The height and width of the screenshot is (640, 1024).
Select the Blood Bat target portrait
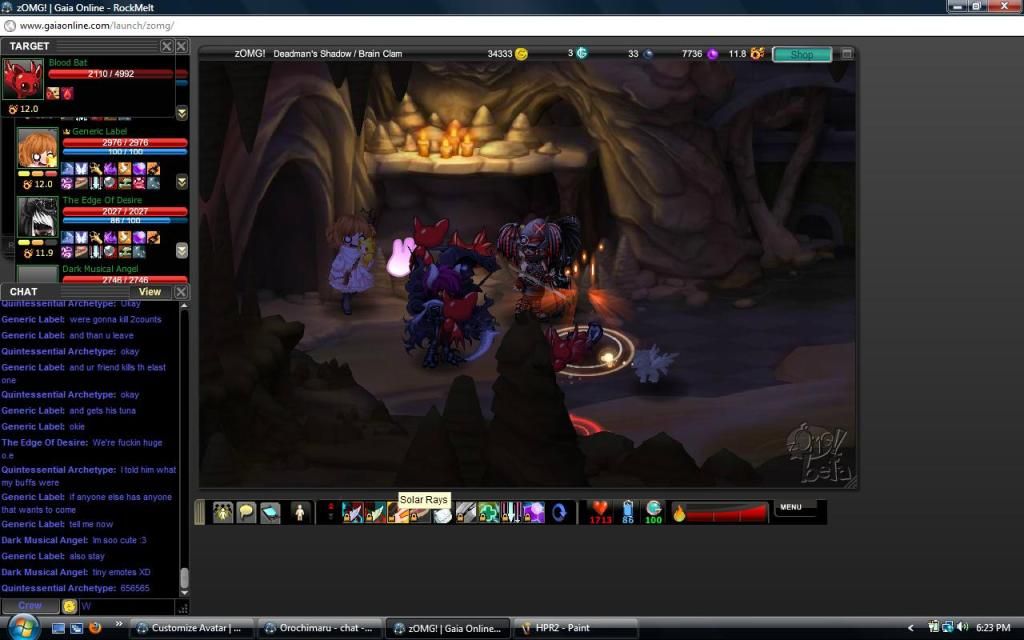[23, 79]
